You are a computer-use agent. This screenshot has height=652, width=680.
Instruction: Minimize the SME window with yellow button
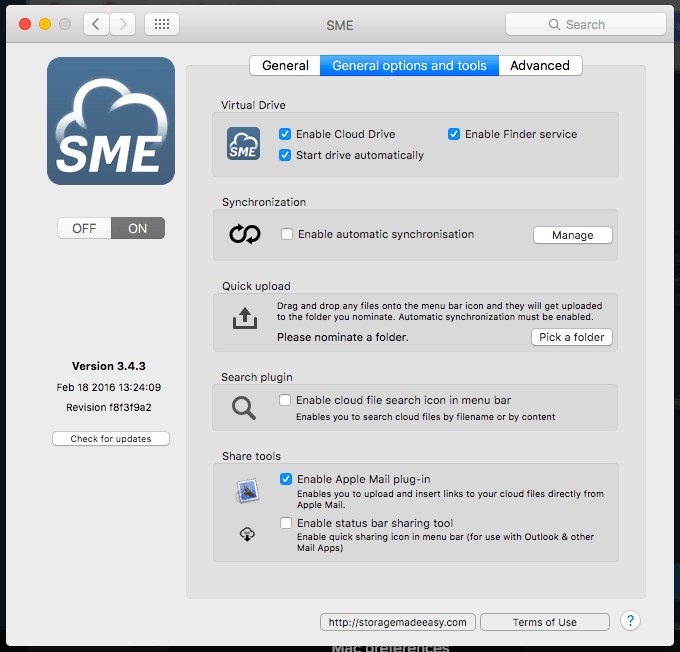pos(45,24)
